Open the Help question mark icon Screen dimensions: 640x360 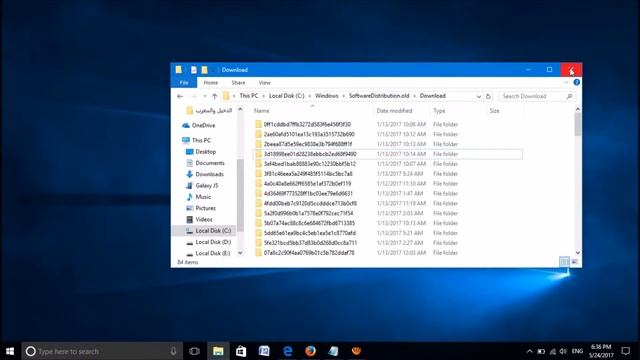(x=577, y=82)
